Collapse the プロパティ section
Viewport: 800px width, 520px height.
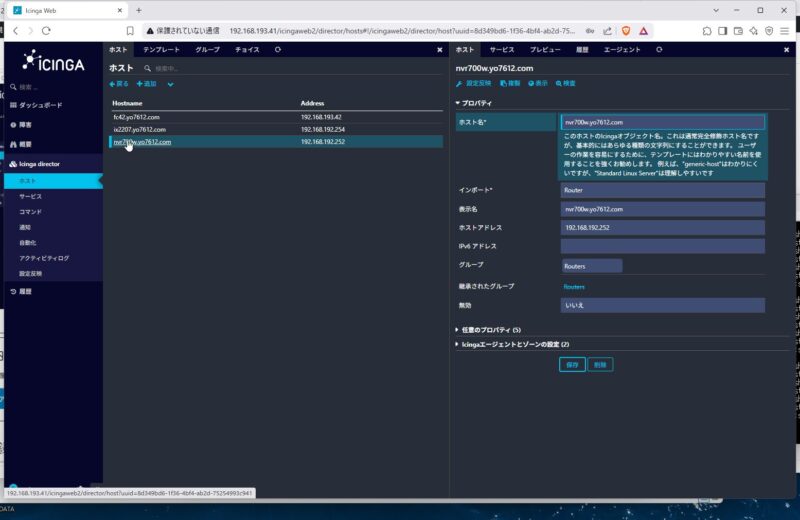point(473,103)
